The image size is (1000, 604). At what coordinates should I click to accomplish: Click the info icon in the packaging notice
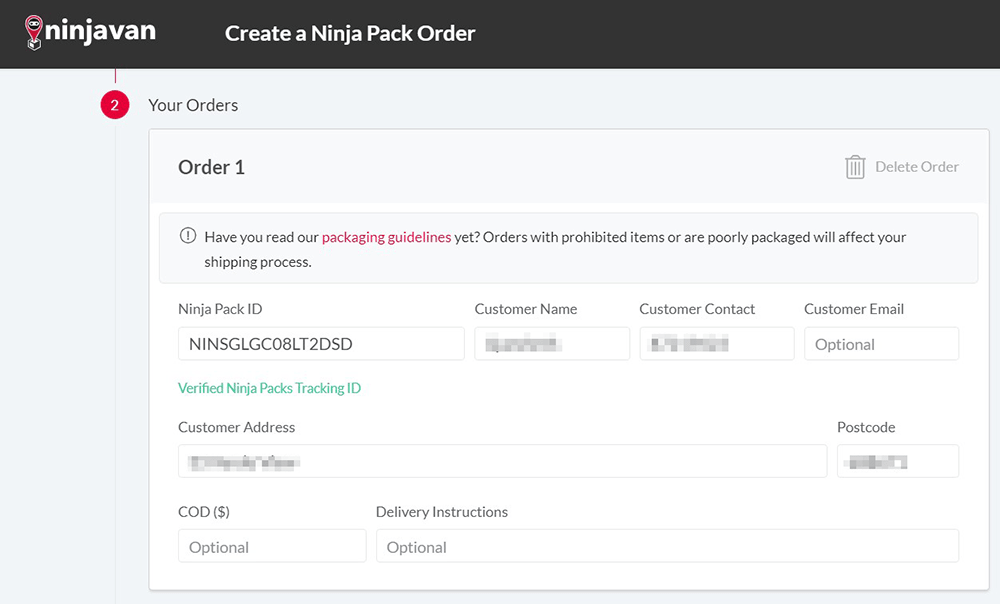[x=188, y=237]
